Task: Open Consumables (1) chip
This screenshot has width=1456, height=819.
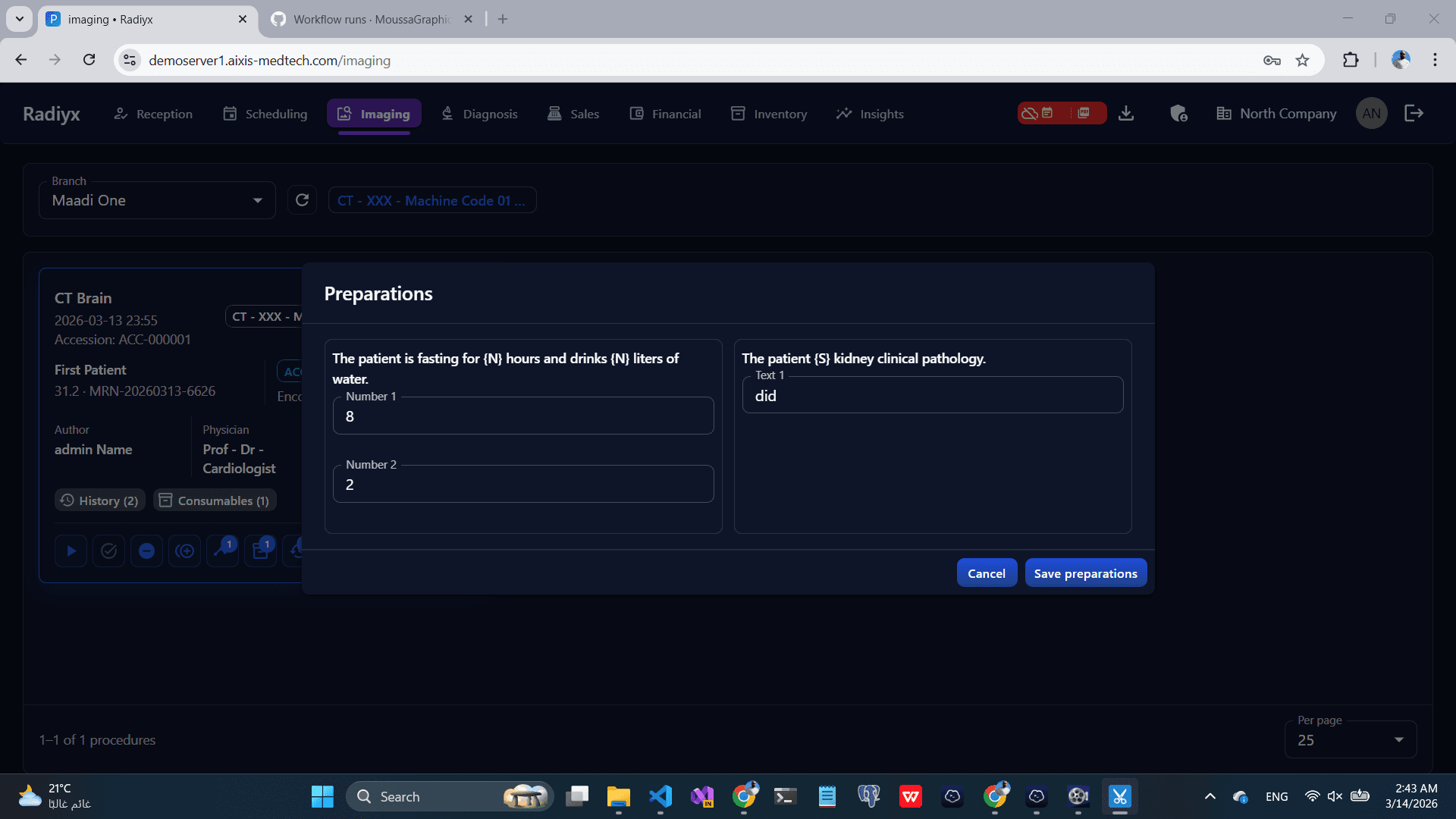Action: pos(215,500)
